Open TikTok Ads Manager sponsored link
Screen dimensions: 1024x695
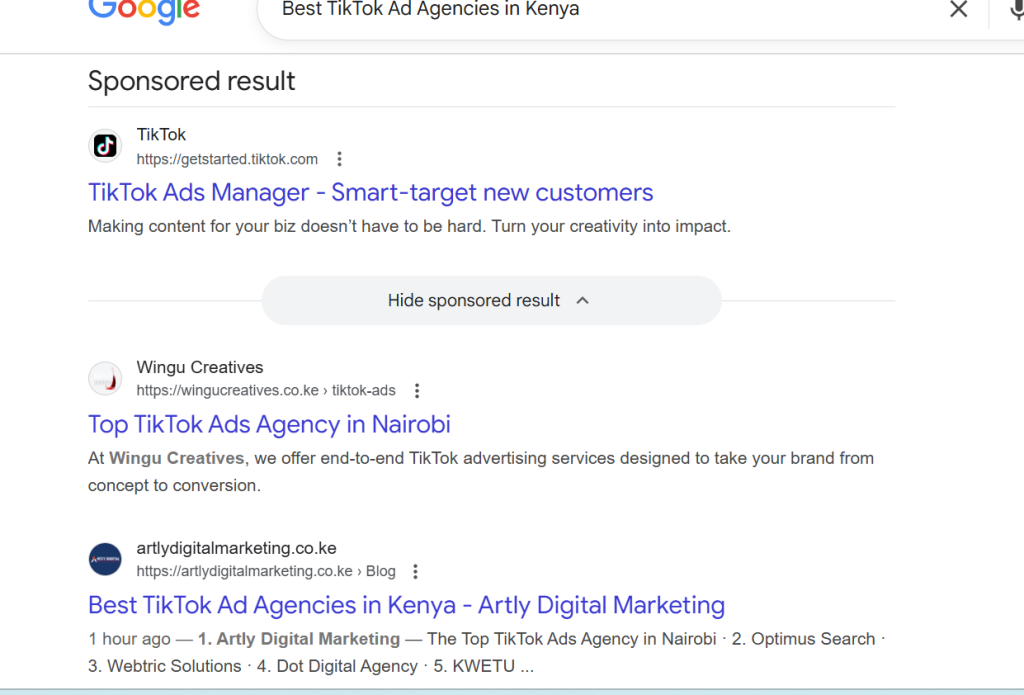pos(370,193)
